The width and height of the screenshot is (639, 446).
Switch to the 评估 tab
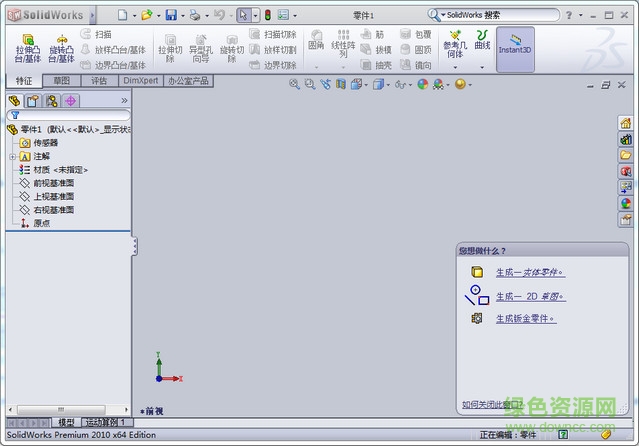pyautogui.click(x=99, y=81)
